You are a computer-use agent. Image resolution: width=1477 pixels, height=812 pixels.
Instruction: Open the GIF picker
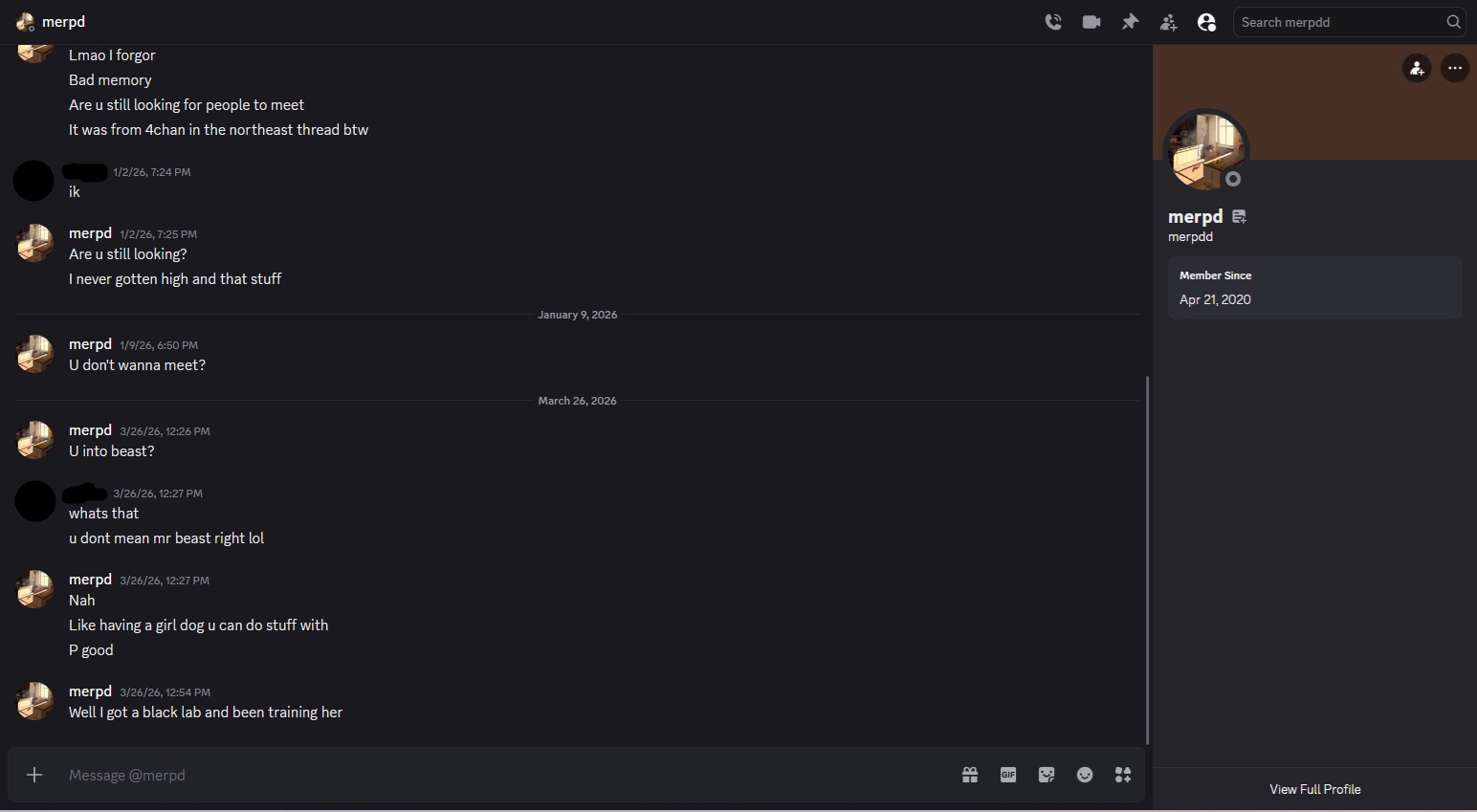pos(1008,775)
